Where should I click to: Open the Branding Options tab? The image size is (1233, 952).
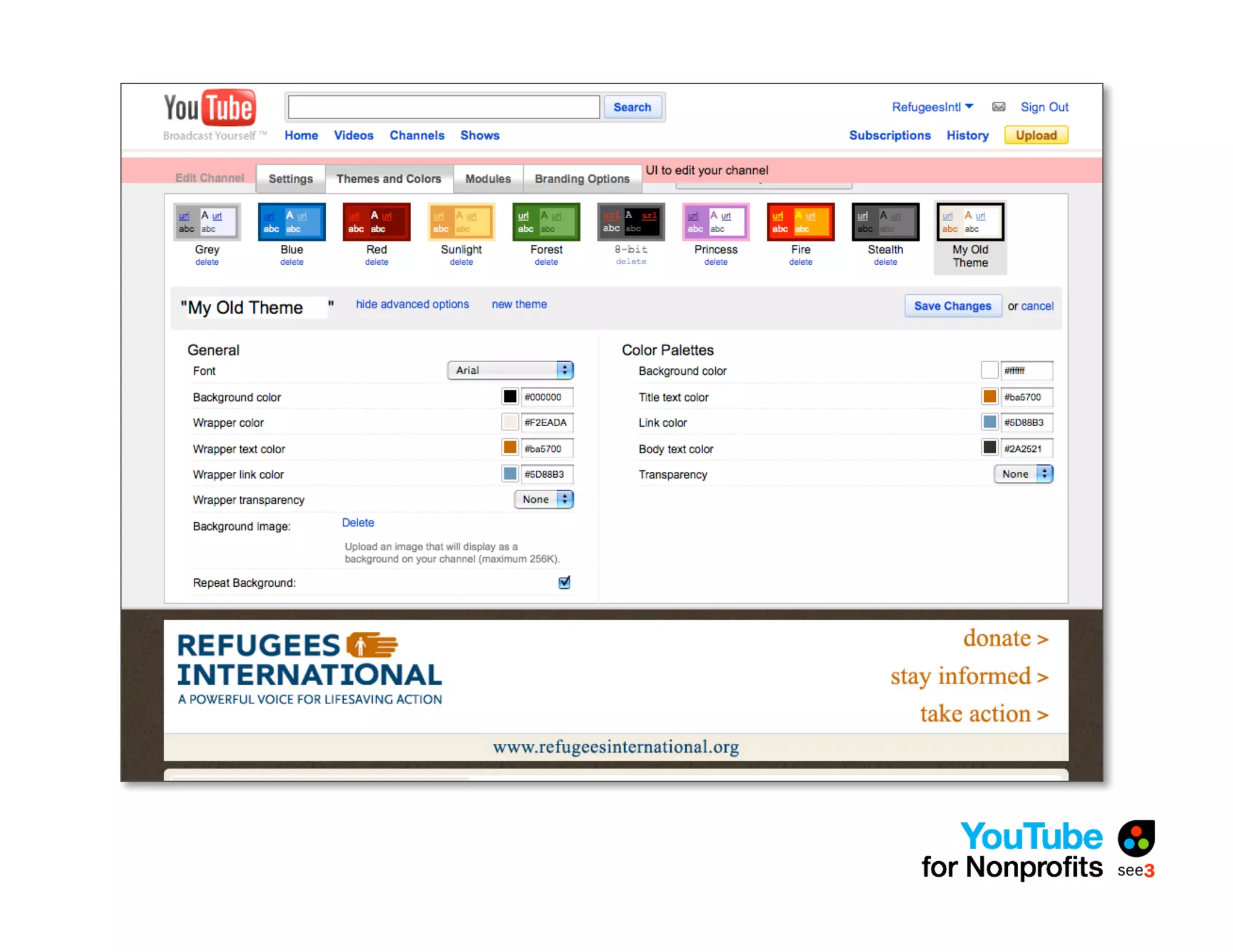pos(582,179)
